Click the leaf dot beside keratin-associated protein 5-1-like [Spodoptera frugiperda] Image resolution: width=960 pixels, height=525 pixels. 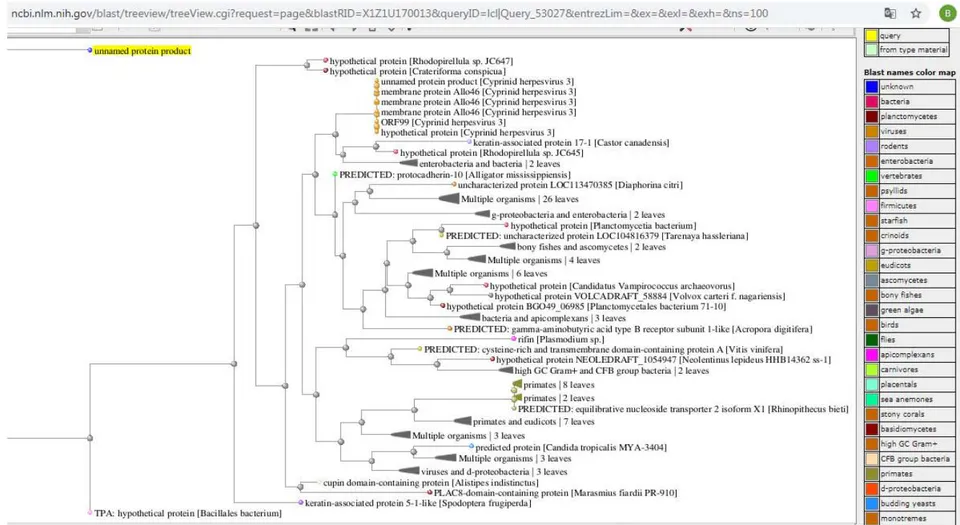click(301, 503)
